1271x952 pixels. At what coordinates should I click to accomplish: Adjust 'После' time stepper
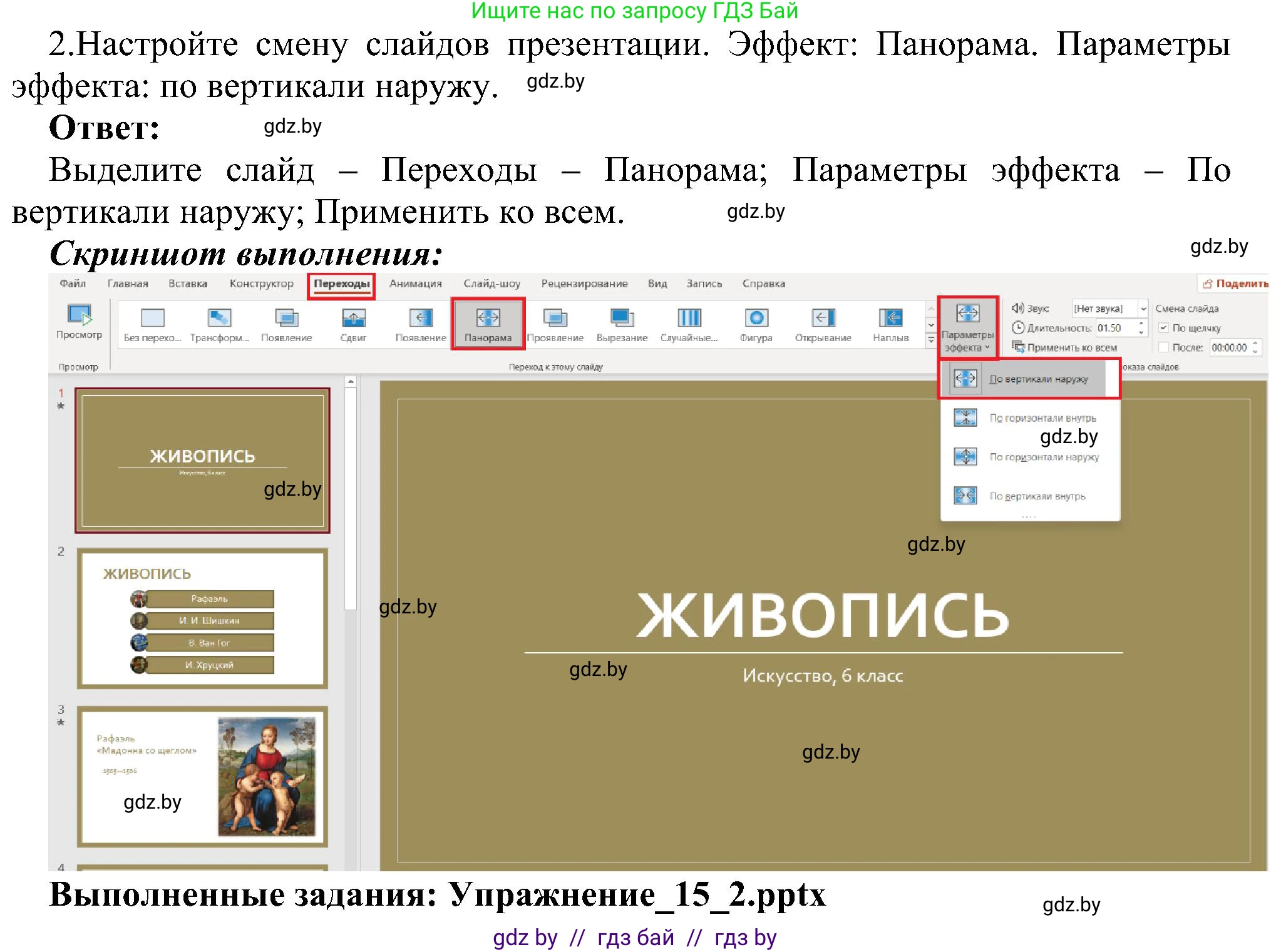(1255, 347)
